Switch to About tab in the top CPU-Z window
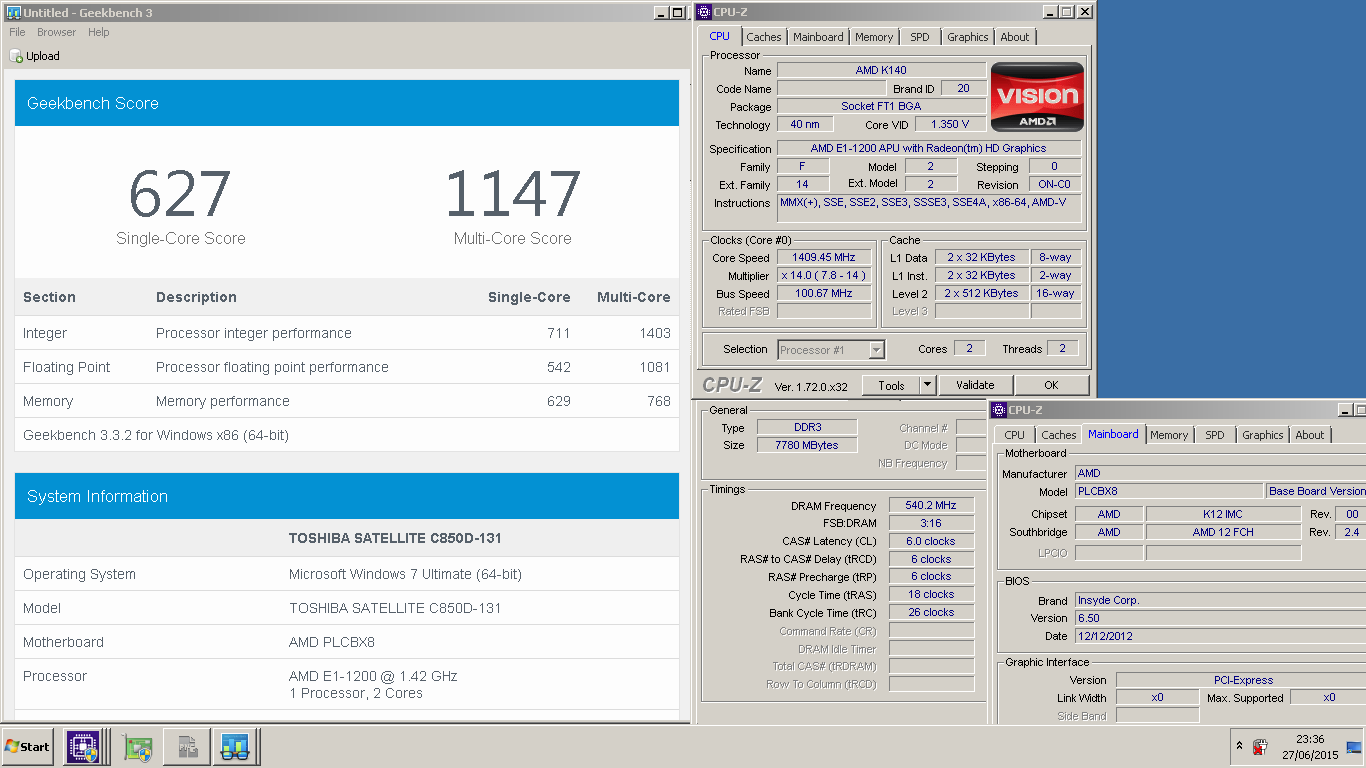1366x768 pixels. pyautogui.click(x=1015, y=37)
